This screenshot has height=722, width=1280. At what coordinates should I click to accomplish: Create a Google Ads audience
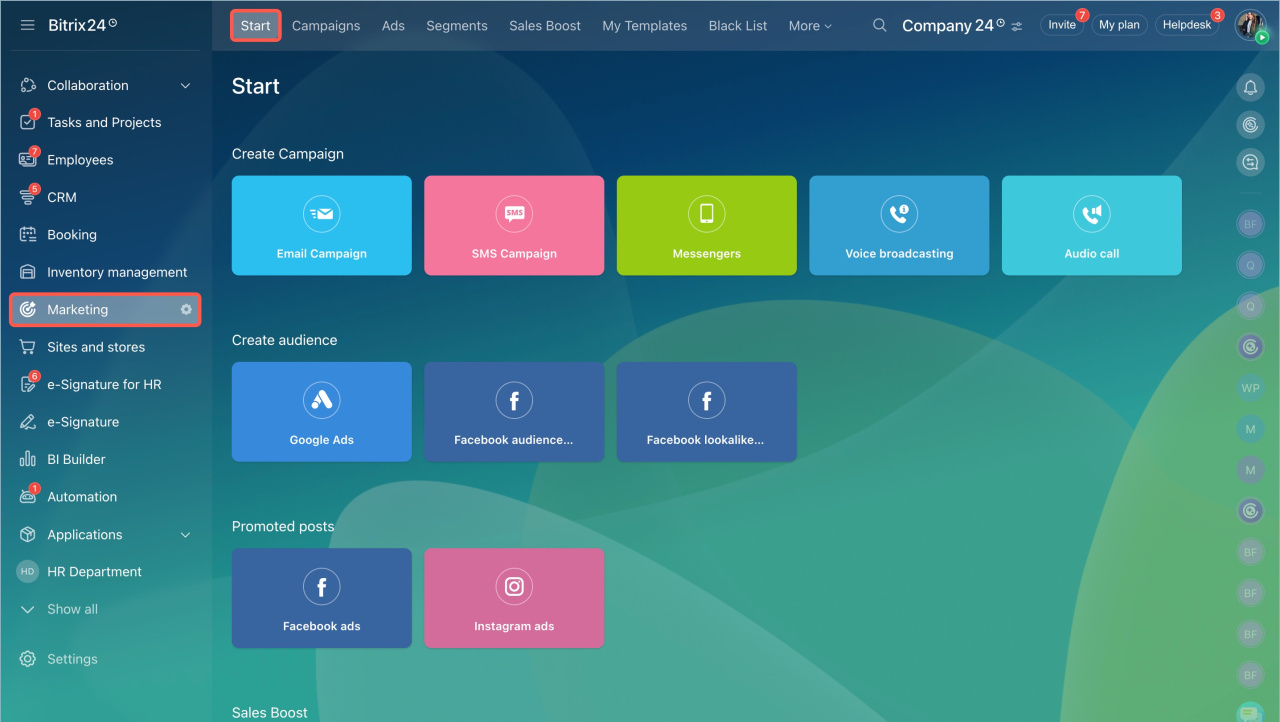tap(322, 412)
